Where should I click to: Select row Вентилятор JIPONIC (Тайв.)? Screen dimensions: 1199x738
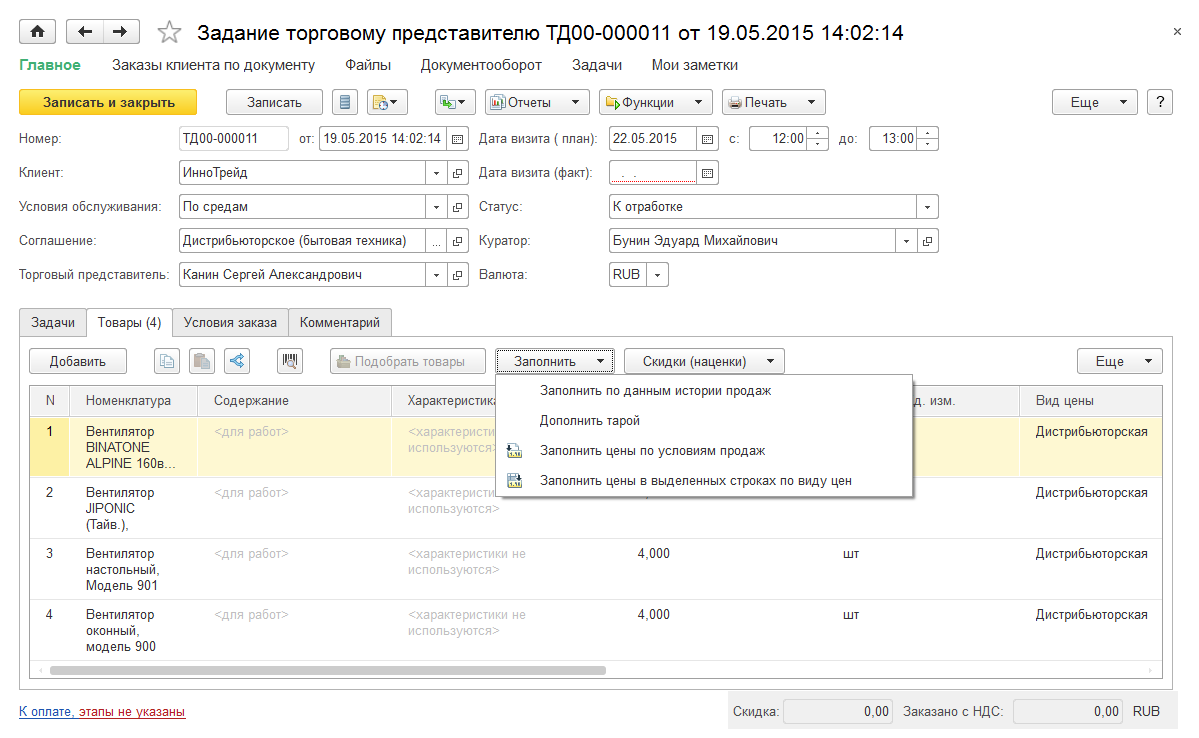596,509
